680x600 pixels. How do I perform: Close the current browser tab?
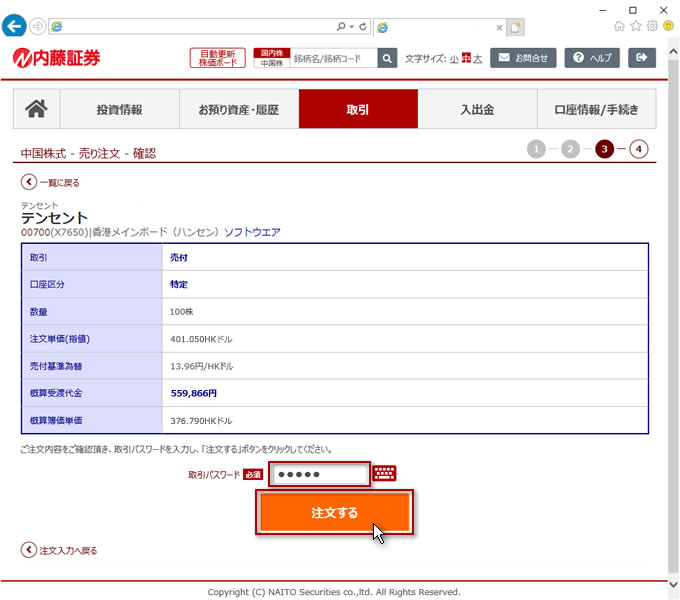[499, 28]
